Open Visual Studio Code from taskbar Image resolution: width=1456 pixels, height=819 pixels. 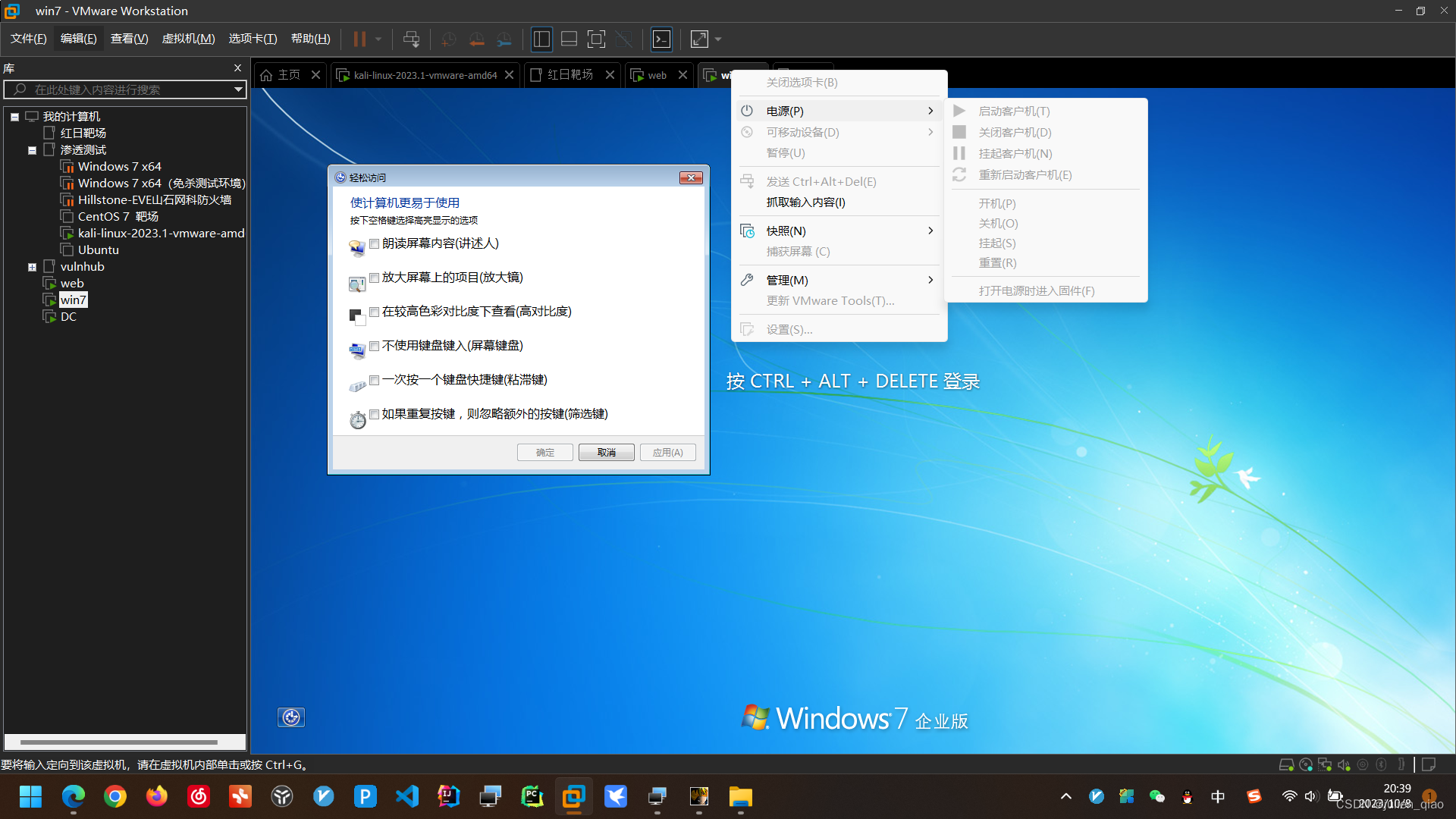[x=407, y=796]
